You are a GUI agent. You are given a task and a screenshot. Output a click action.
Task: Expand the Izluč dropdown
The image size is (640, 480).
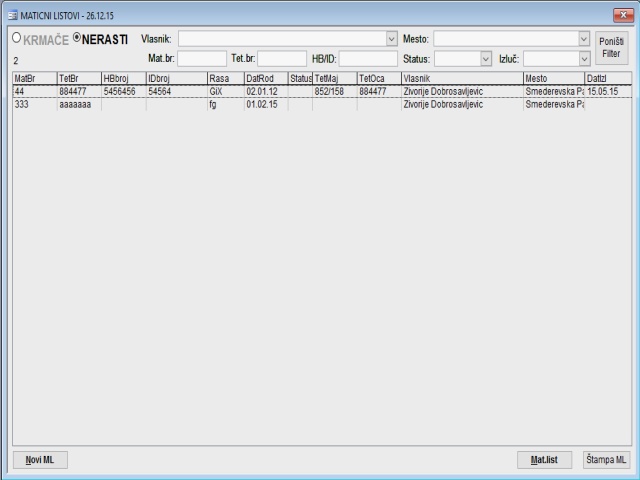click(x=584, y=59)
